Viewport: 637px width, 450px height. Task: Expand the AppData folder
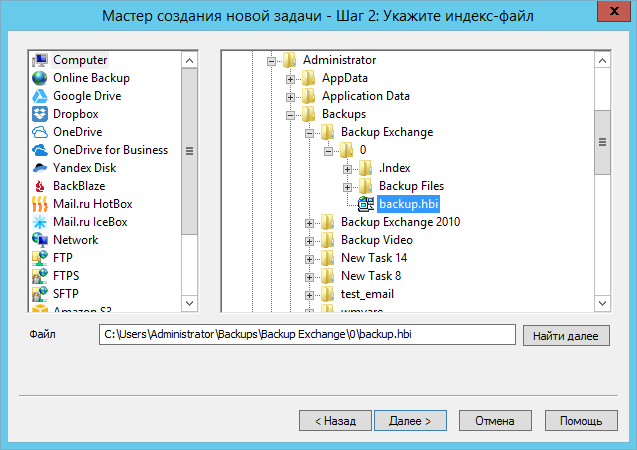(291, 79)
